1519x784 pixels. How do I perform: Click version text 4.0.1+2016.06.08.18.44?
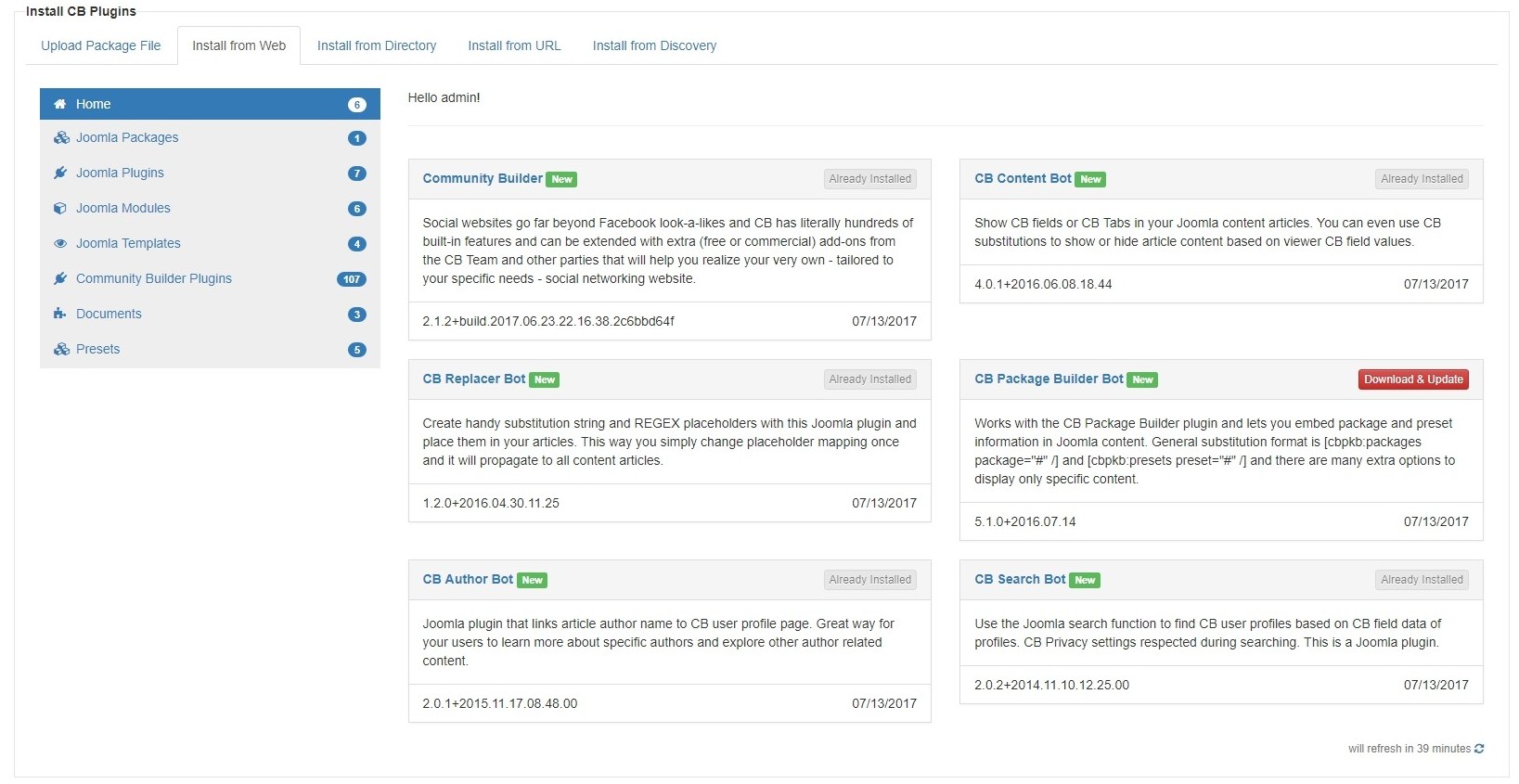(1043, 284)
